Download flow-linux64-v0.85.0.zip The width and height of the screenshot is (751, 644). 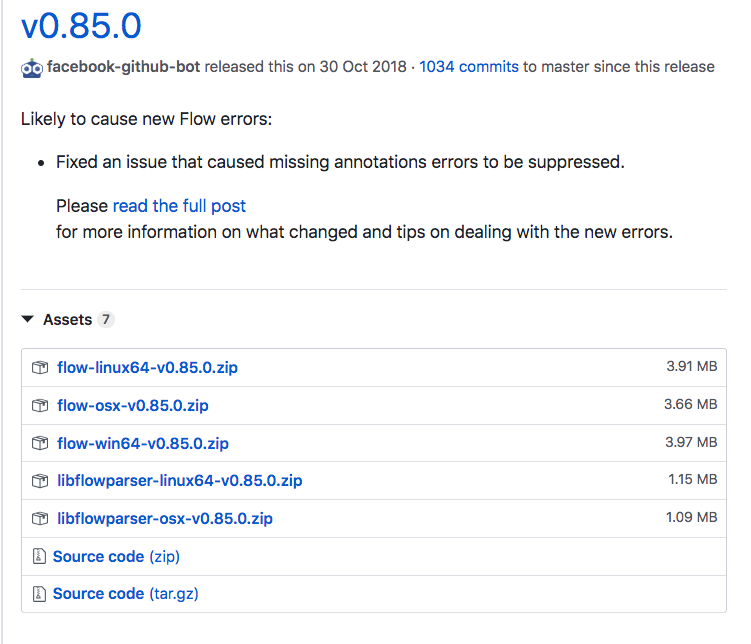pyautogui.click(x=148, y=367)
